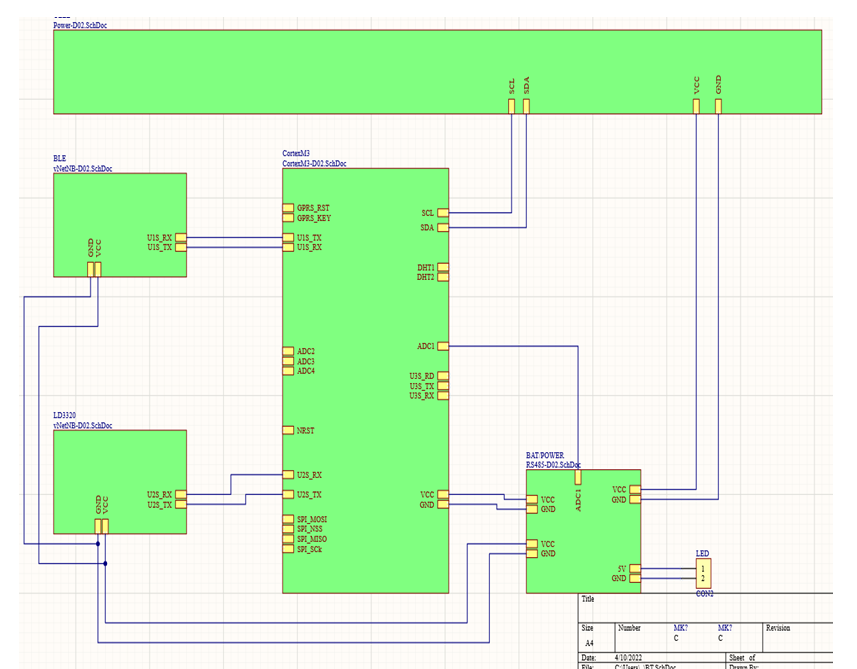Click the GND port on Power sheet
The image size is (857, 669).
point(718,106)
